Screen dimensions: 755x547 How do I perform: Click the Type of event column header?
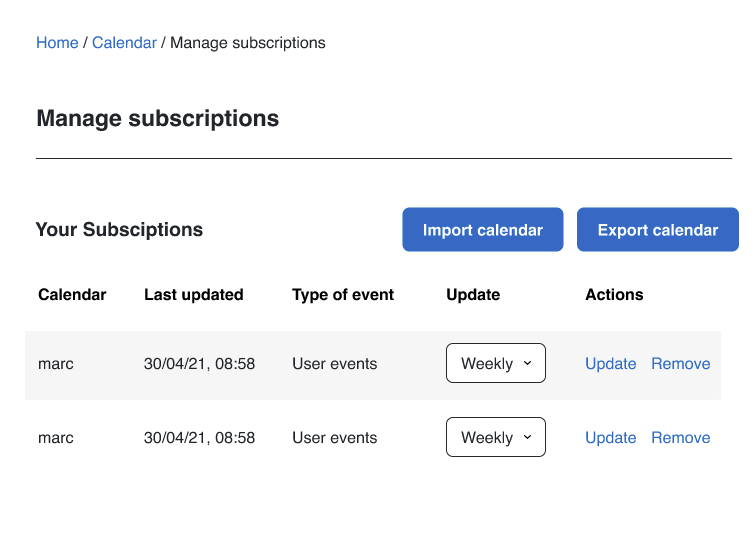[x=343, y=294]
